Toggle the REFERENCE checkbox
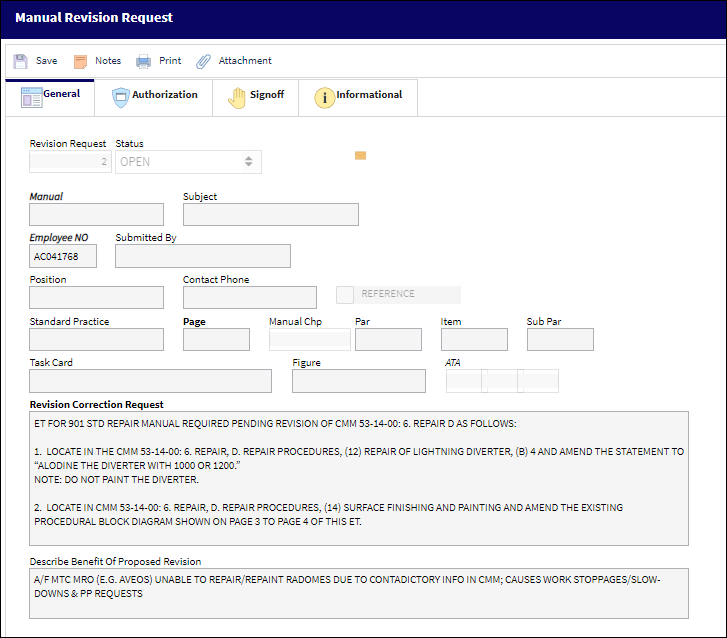The height and width of the screenshot is (638, 727). coord(345,294)
